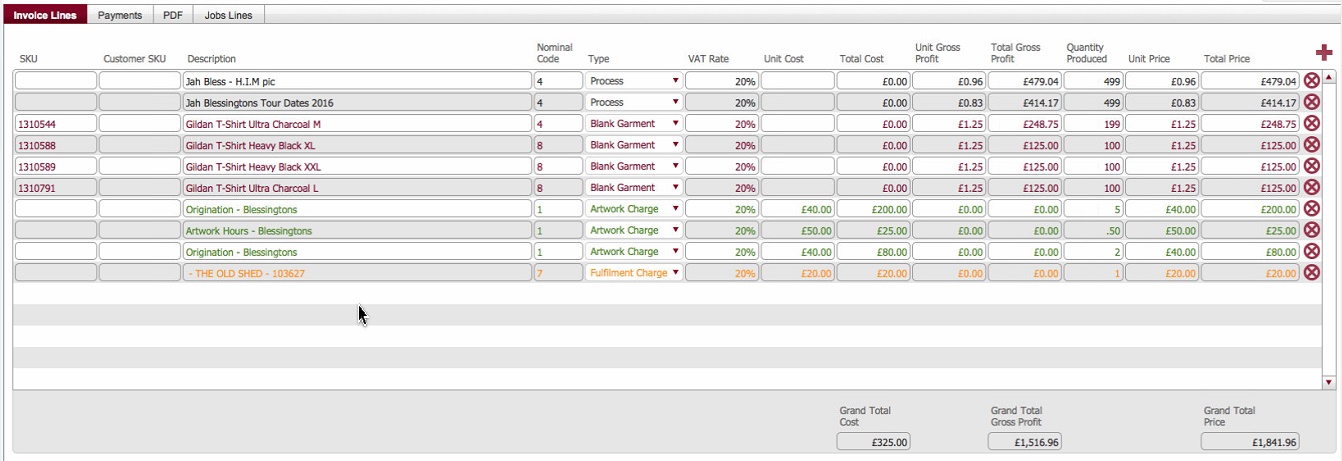Switch to the Payments tab
This screenshot has height=461, width=1342.
click(x=120, y=15)
